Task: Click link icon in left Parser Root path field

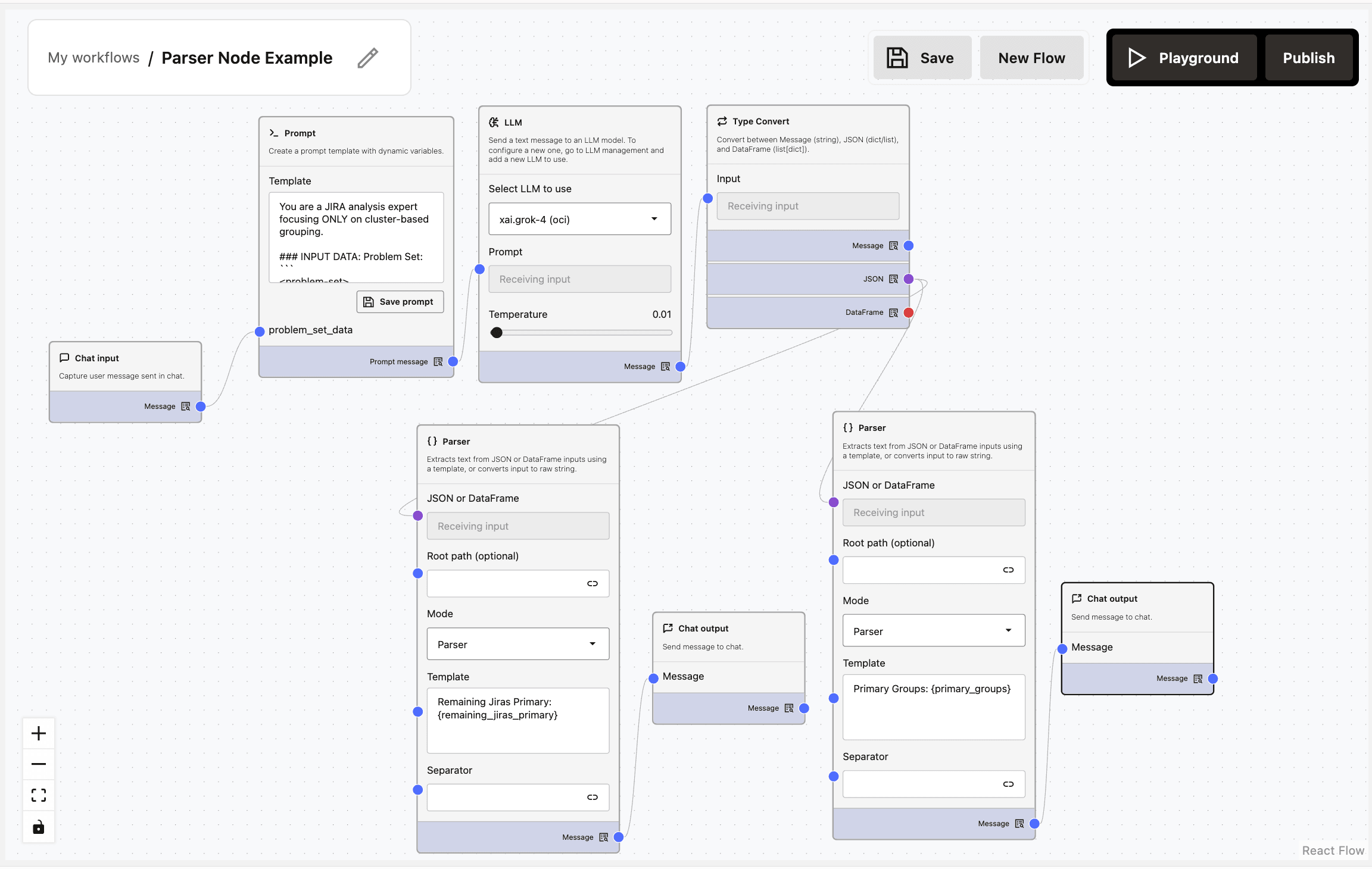Action: (593, 583)
